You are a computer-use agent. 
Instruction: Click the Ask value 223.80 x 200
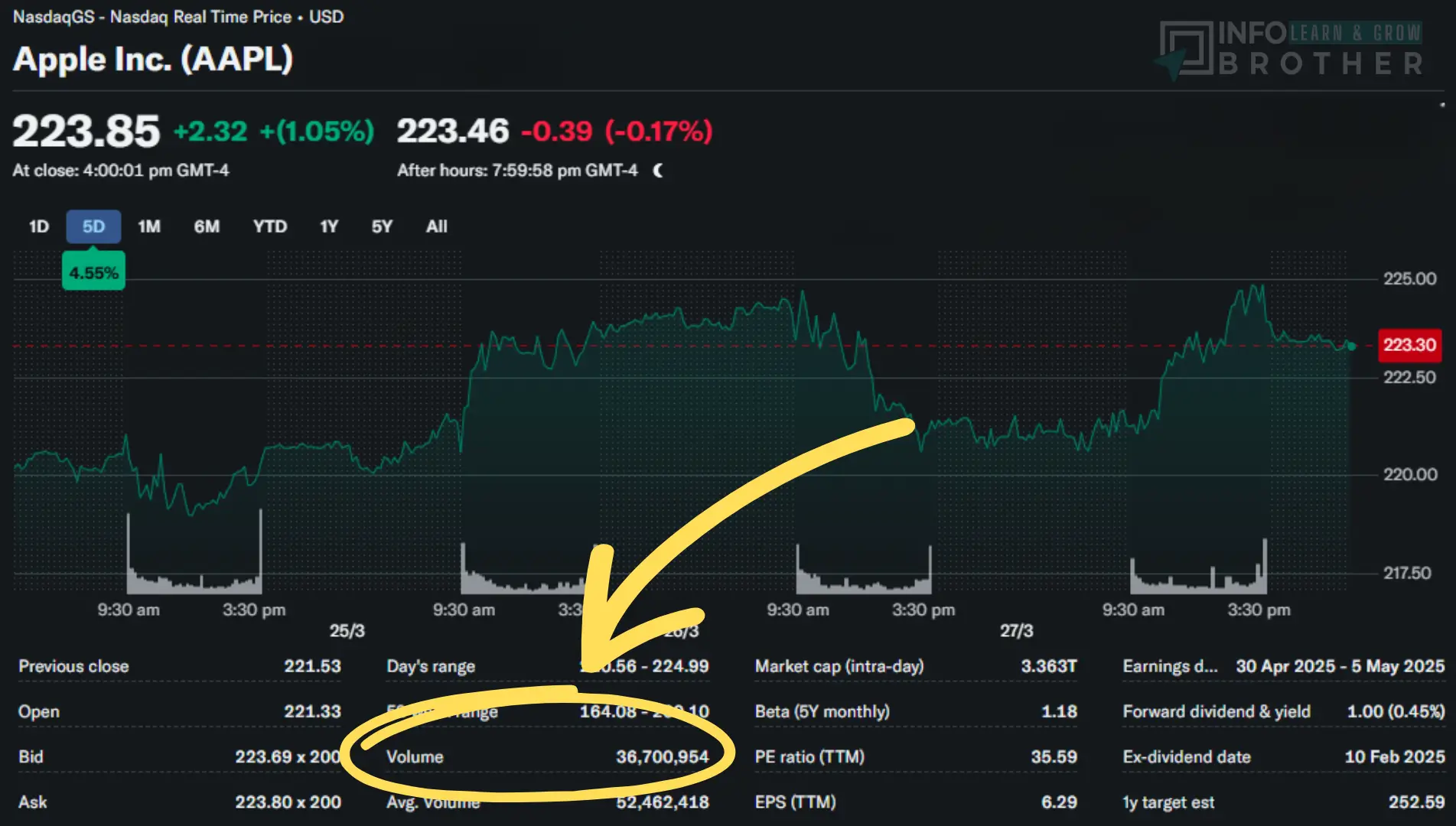pyautogui.click(x=288, y=802)
